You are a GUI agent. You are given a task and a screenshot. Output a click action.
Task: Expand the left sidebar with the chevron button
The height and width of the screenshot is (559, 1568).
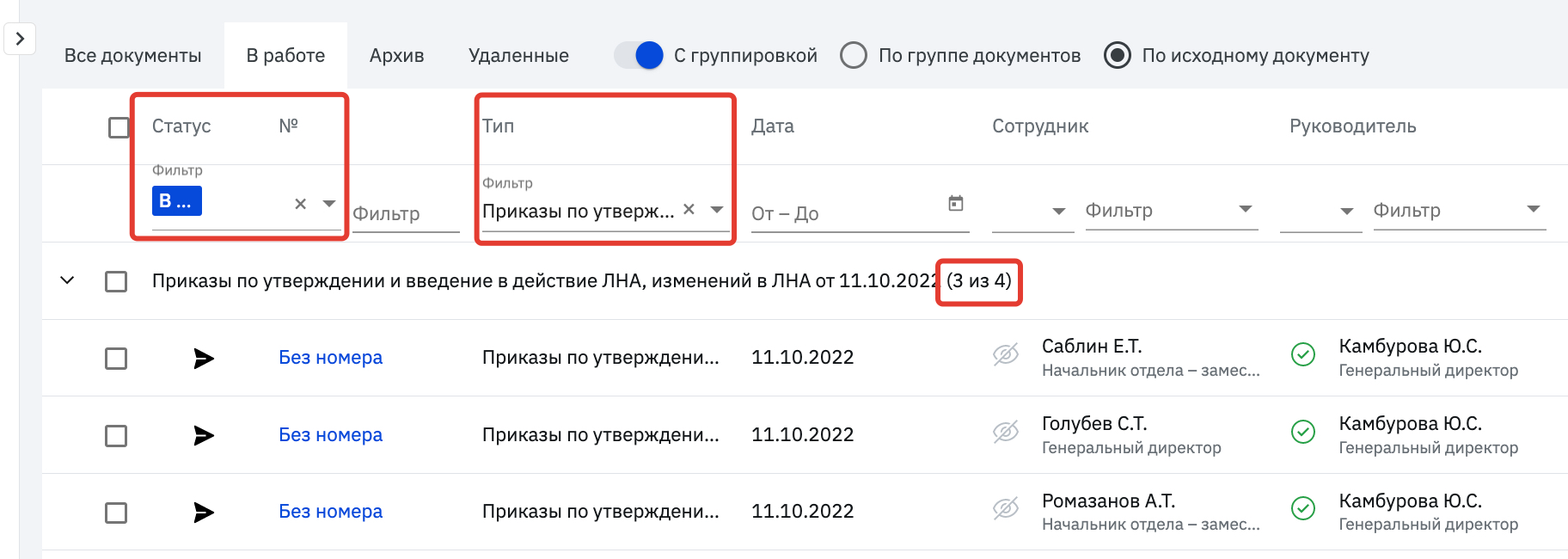[x=20, y=39]
